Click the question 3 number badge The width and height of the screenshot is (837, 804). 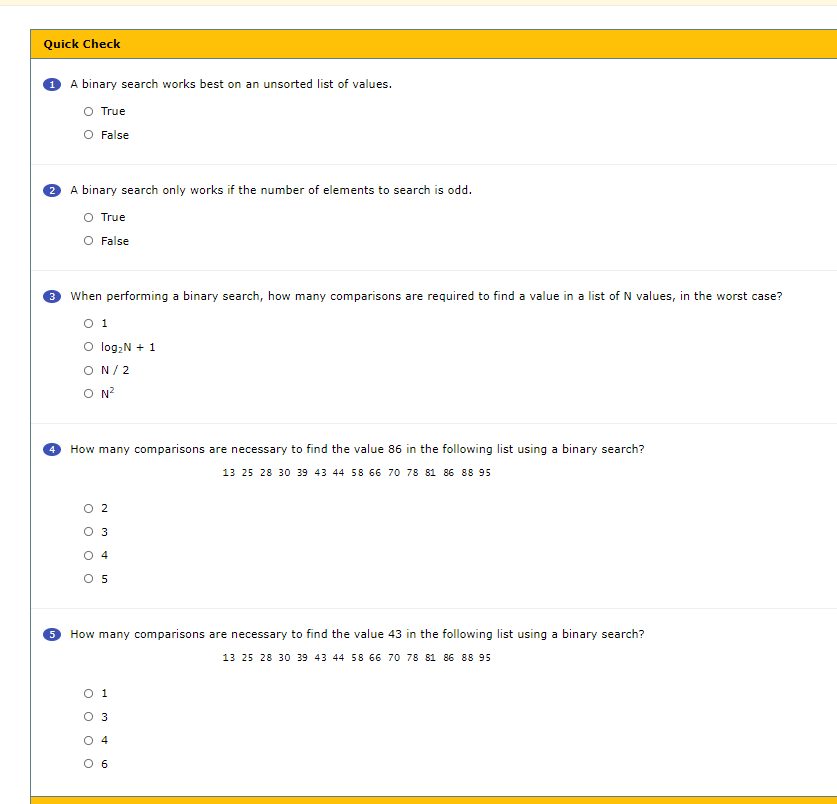51,296
